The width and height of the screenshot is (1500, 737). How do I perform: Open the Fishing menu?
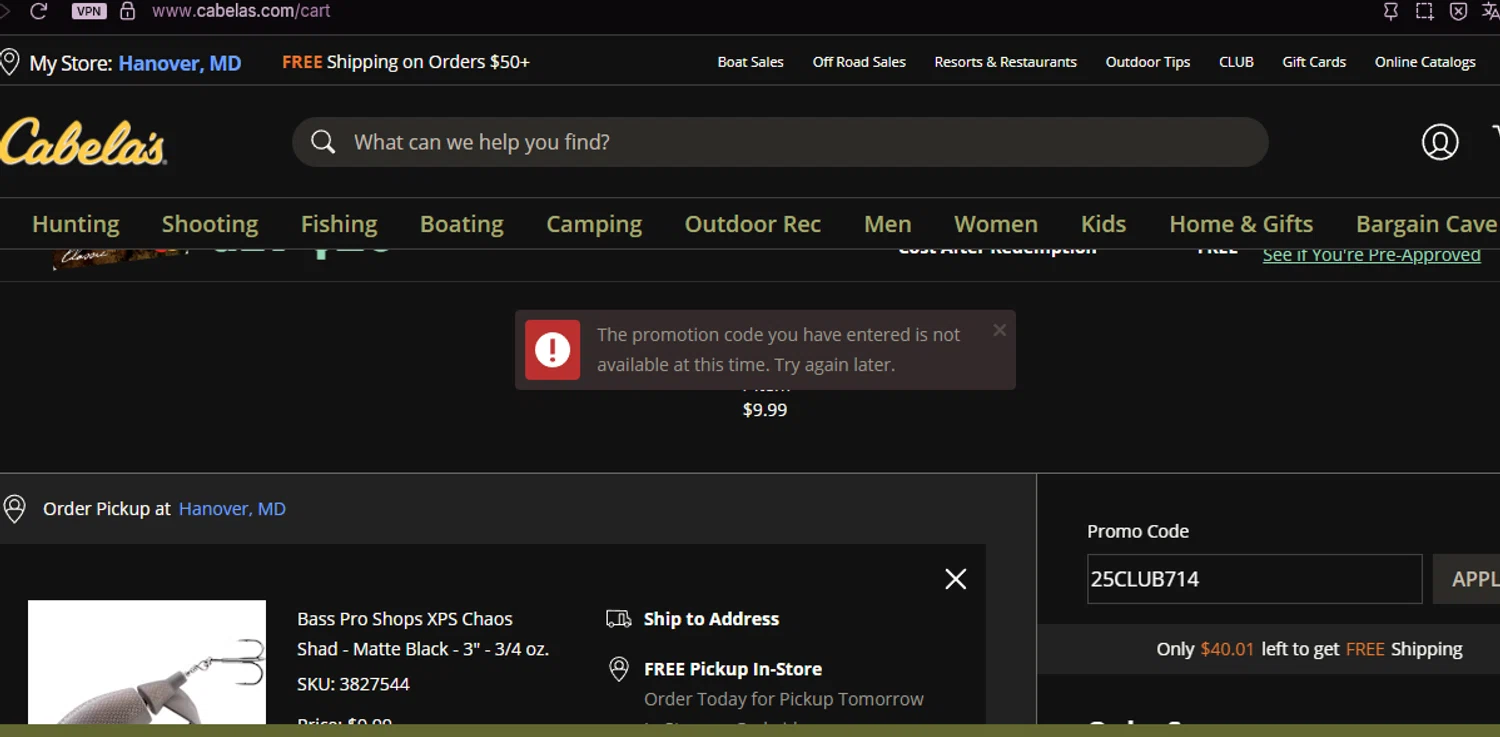(x=339, y=224)
